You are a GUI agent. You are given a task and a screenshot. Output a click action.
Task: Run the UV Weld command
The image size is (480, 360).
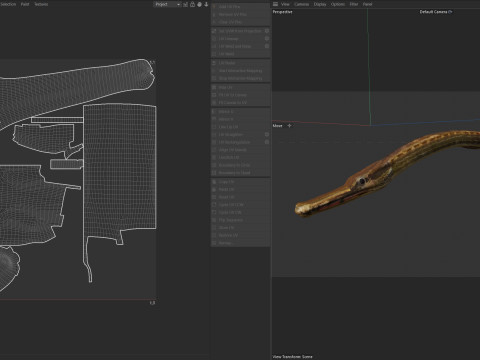tap(240, 54)
